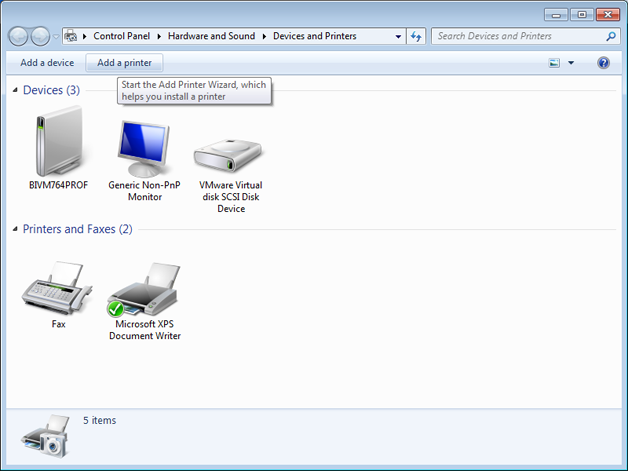This screenshot has width=628, height=471.
Task: Click the Refresh button in address bar
Action: tap(416, 36)
